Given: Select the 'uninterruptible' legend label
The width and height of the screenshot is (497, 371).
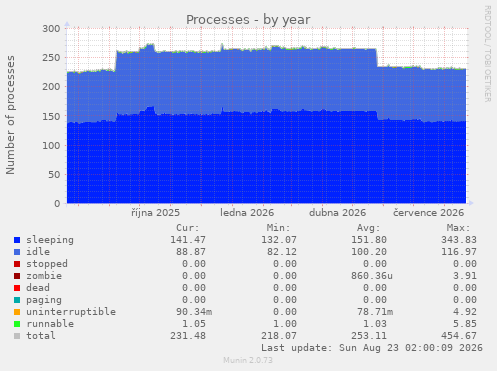Looking at the screenshot, I should 71,312.
